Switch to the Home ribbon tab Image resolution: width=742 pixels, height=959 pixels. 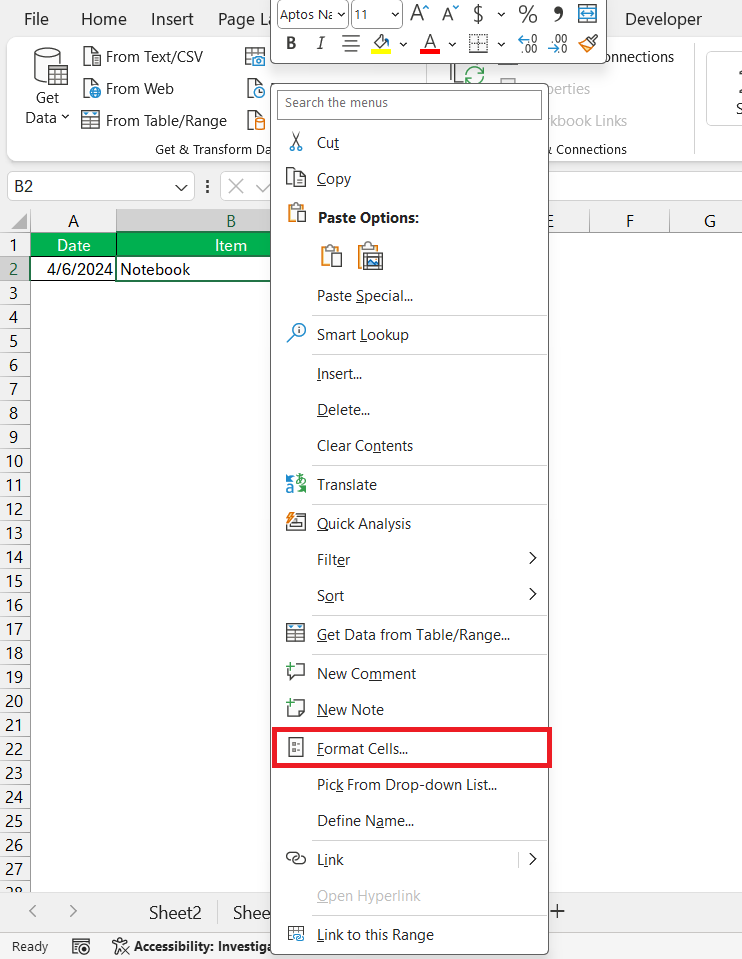pos(103,19)
